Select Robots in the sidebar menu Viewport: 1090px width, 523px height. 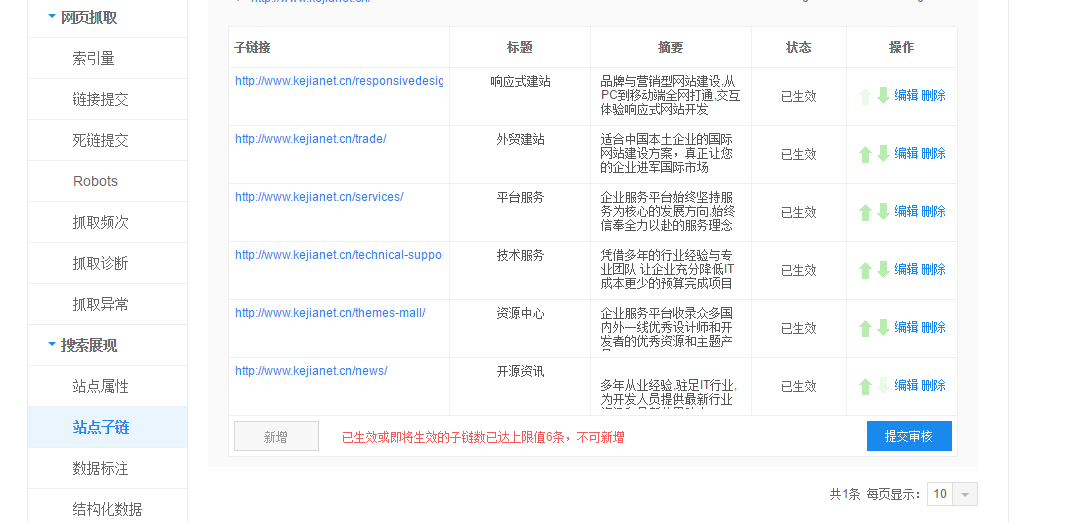pyautogui.click(x=95, y=181)
